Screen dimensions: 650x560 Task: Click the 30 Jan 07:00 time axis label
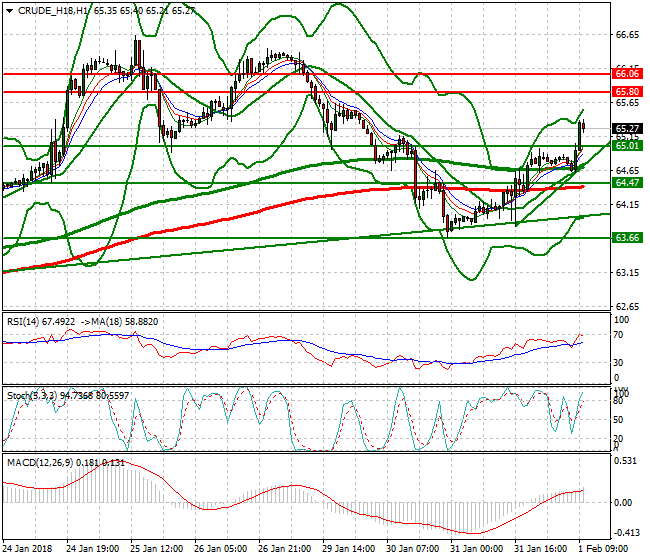(412, 549)
